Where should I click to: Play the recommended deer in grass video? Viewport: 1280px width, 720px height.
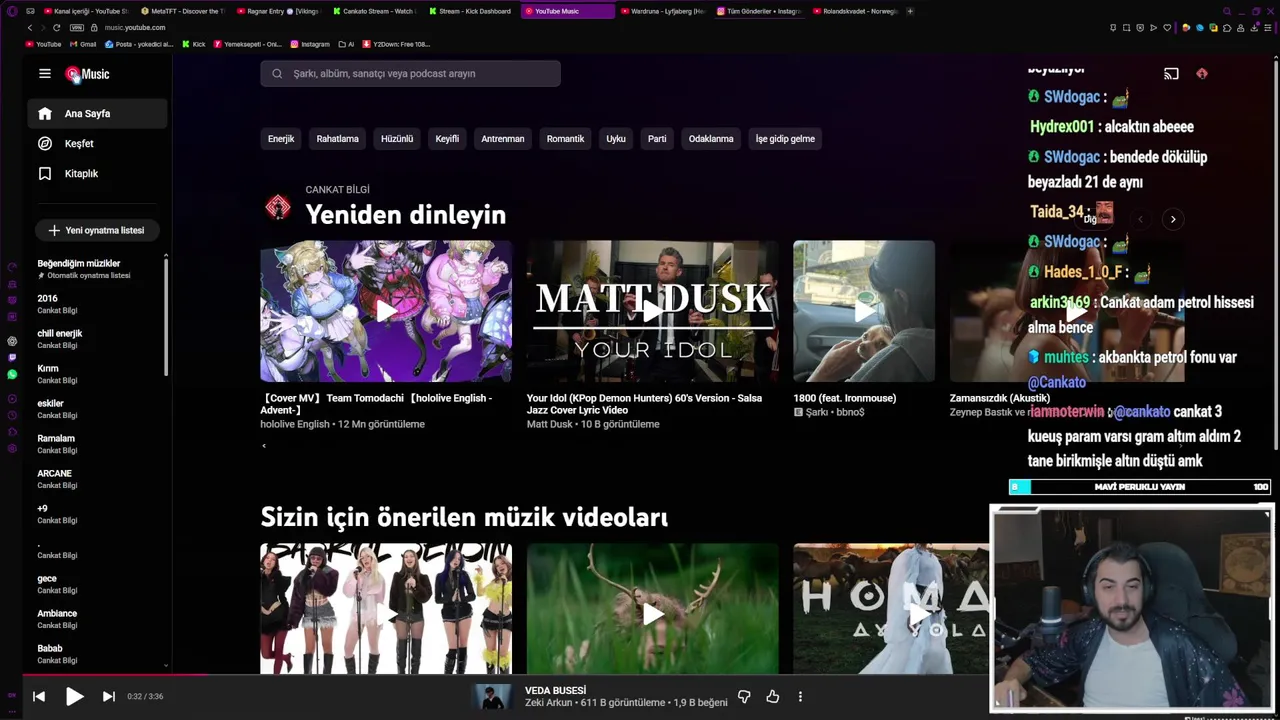pyautogui.click(x=652, y=608)
